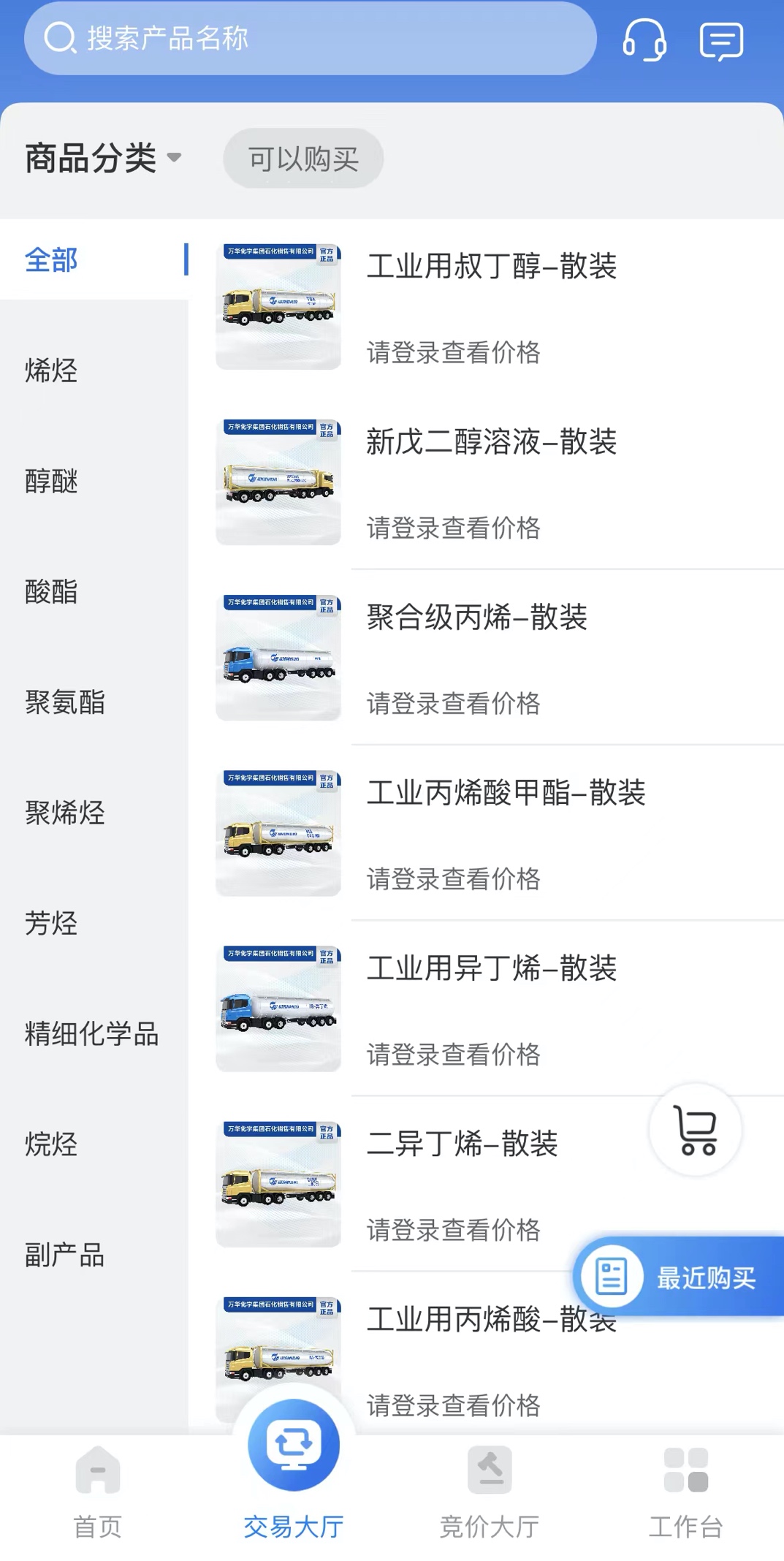Tap the 最近购买 recent purchases button

pyautogui.click(x=680, y=1277)
